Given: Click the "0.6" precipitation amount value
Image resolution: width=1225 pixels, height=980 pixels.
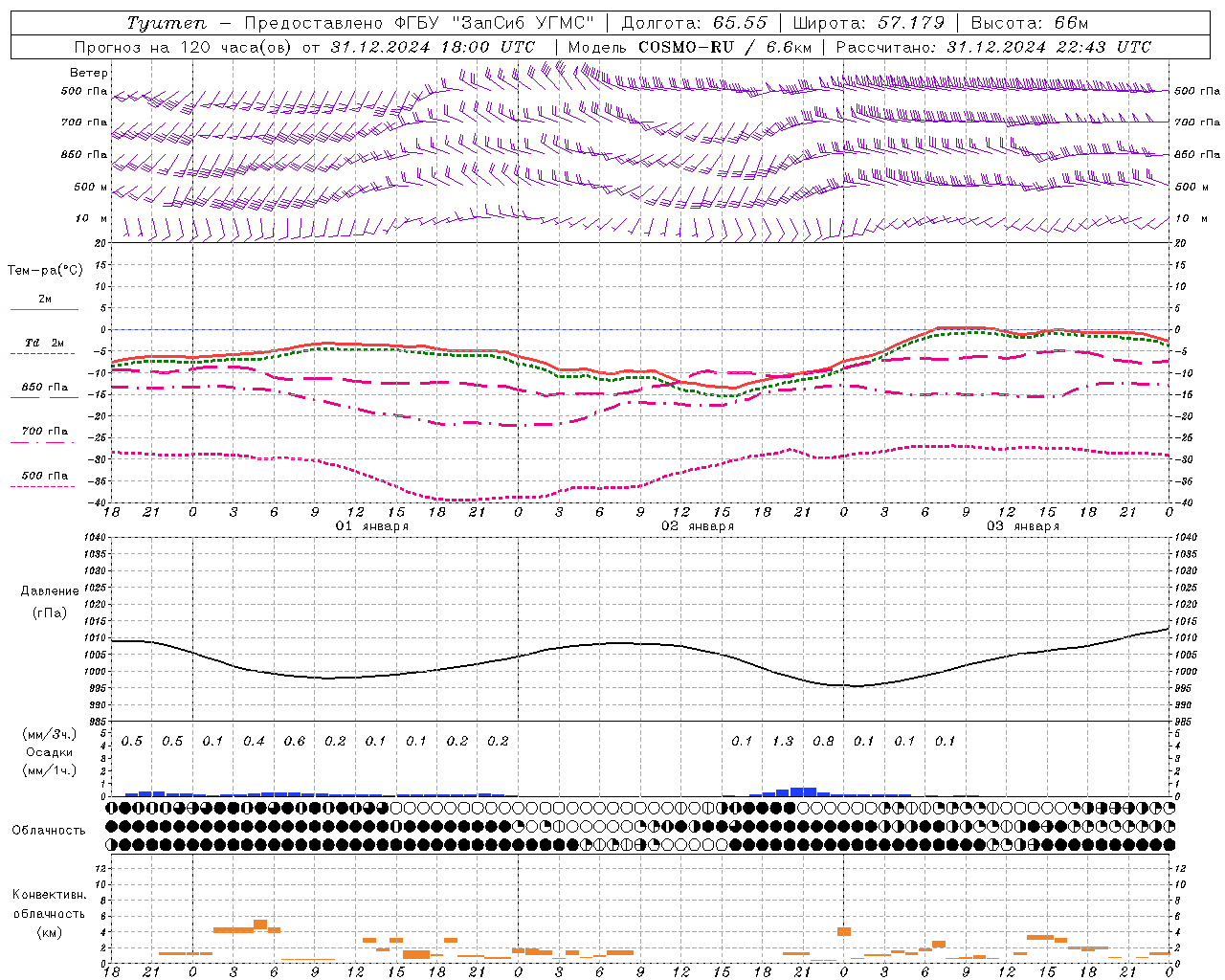Looking at the screenshot, I should tap(295, 742).
